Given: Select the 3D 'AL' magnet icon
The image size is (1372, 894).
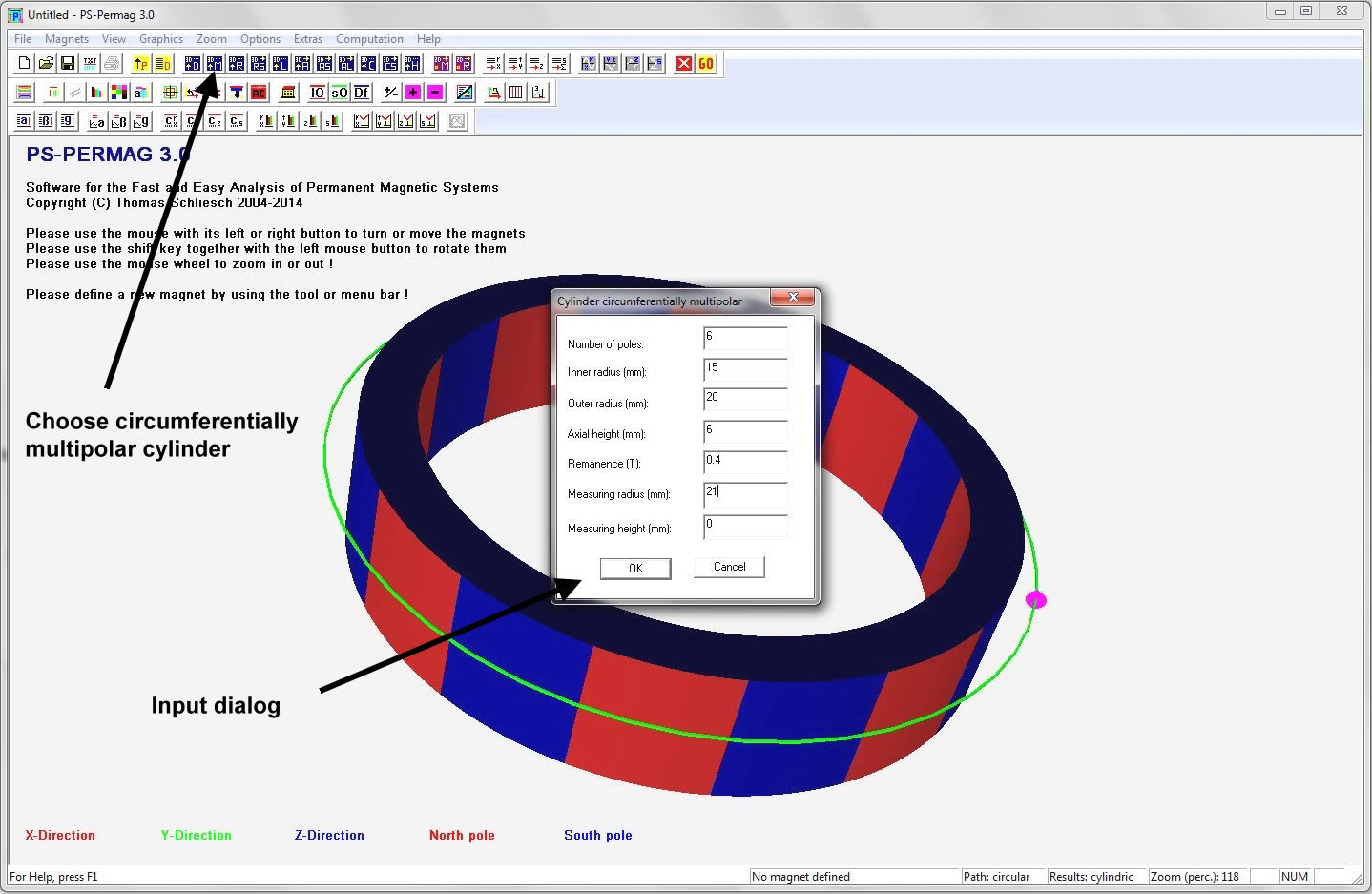Looking at the screenshot, I should [346, 64].
